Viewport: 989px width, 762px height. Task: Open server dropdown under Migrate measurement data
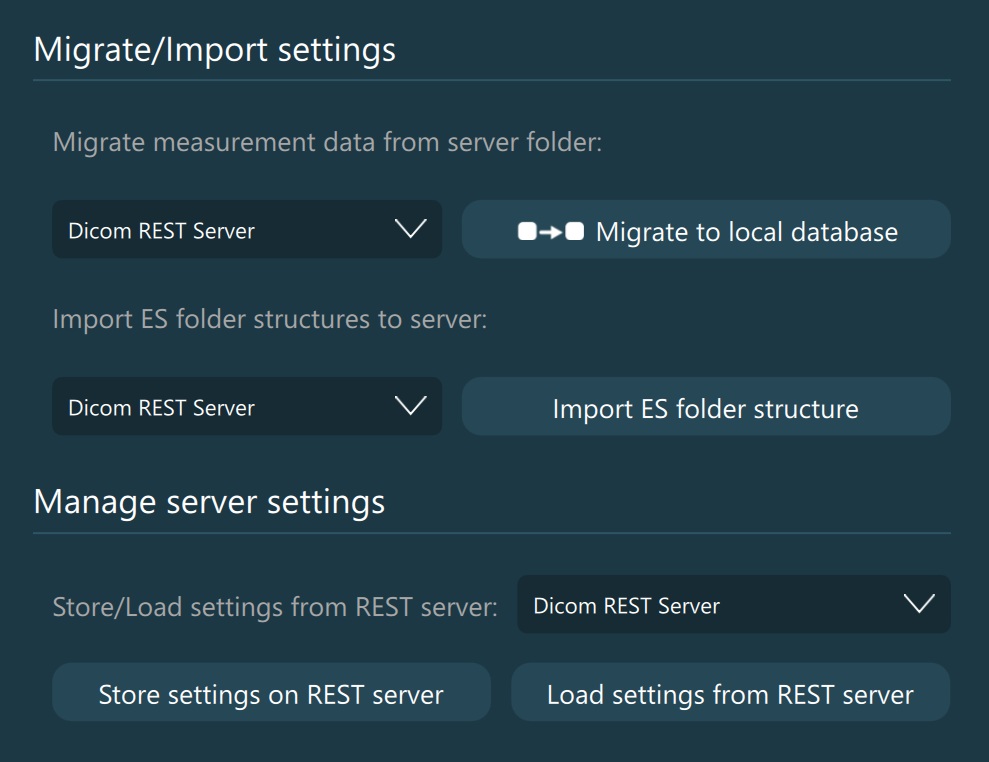pos(247,230)
